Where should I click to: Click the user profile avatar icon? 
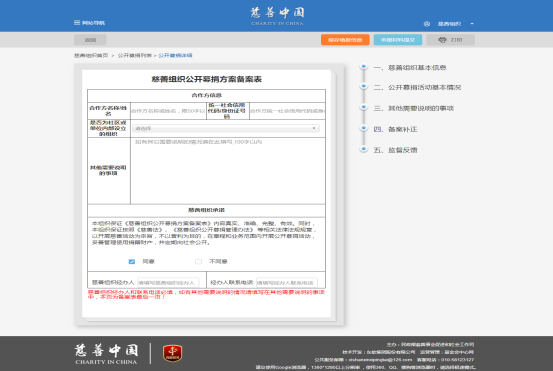tap(427, 24)
